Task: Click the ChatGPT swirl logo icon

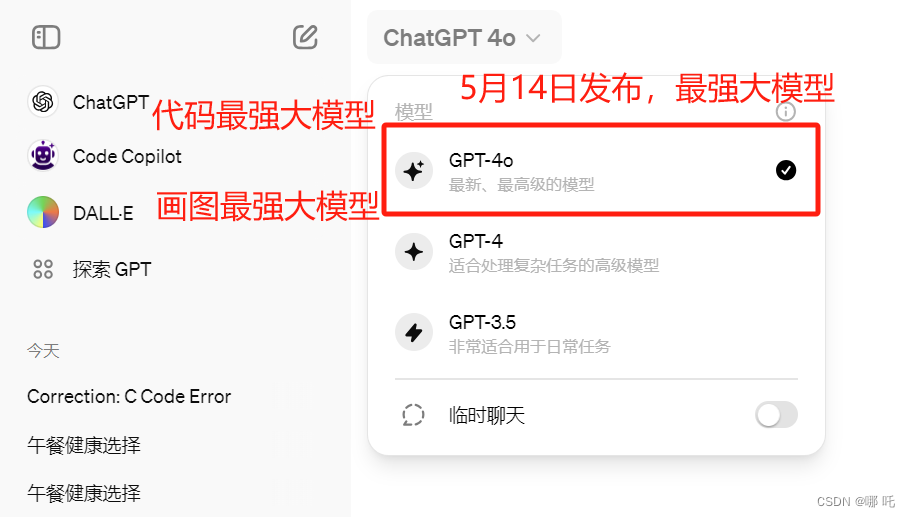Action: (43, 102)
